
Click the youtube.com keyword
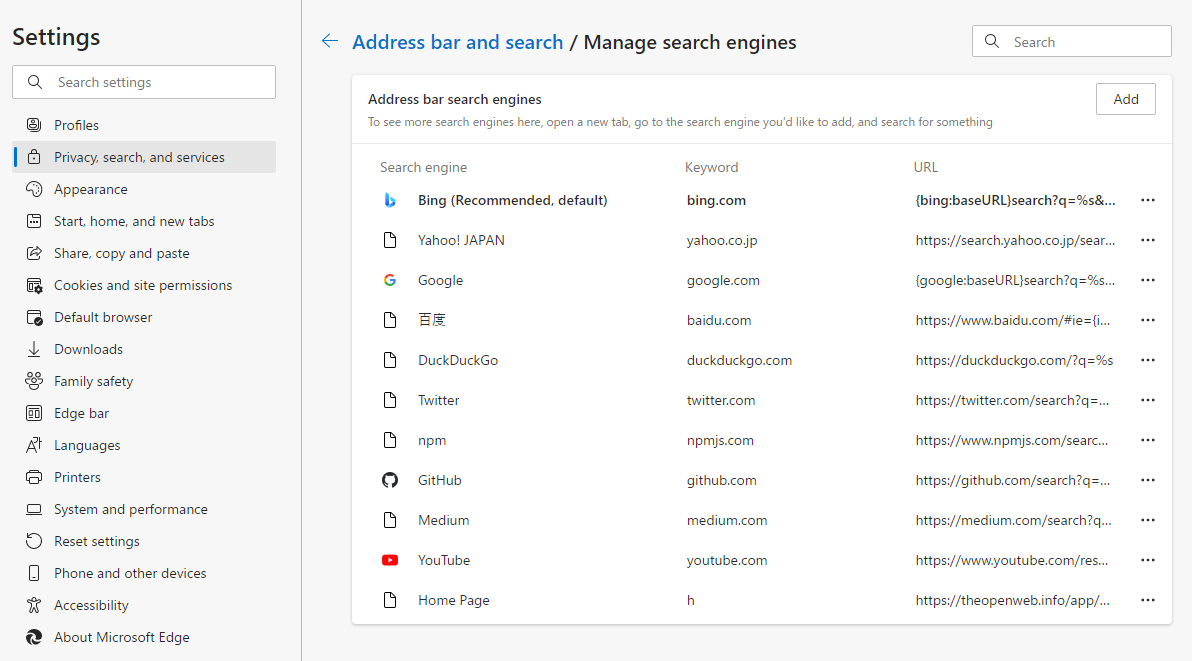pyautogui.click(x=727, y=560)
